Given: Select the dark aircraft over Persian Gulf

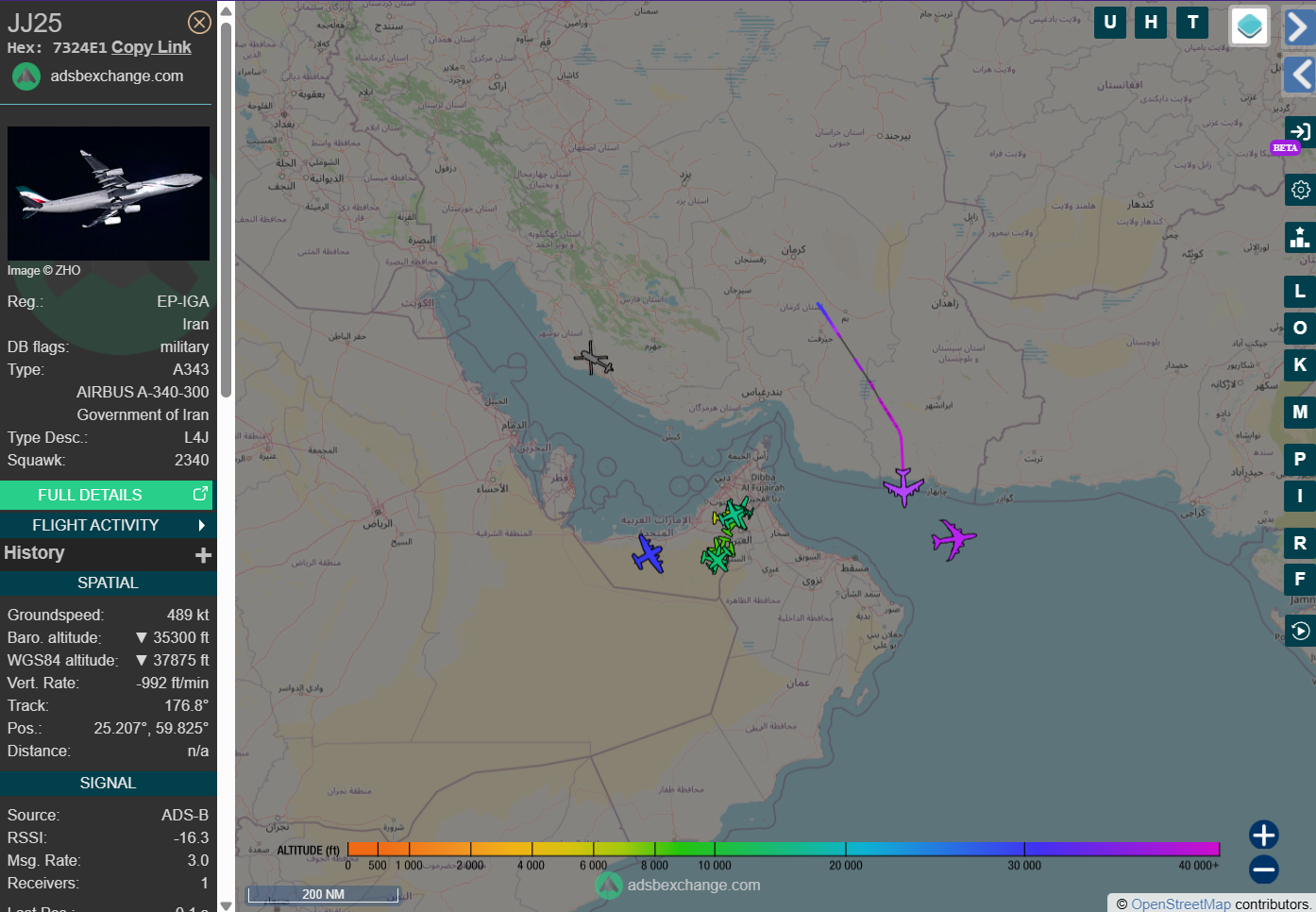Looking at the screenshot, I should pyautogui.click(x=593, y=359).
